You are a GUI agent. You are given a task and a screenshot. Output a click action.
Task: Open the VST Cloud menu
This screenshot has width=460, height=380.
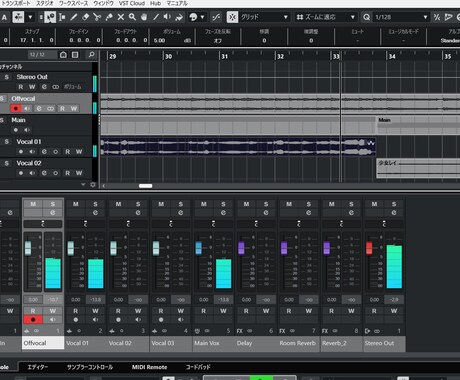pos(132,3)
